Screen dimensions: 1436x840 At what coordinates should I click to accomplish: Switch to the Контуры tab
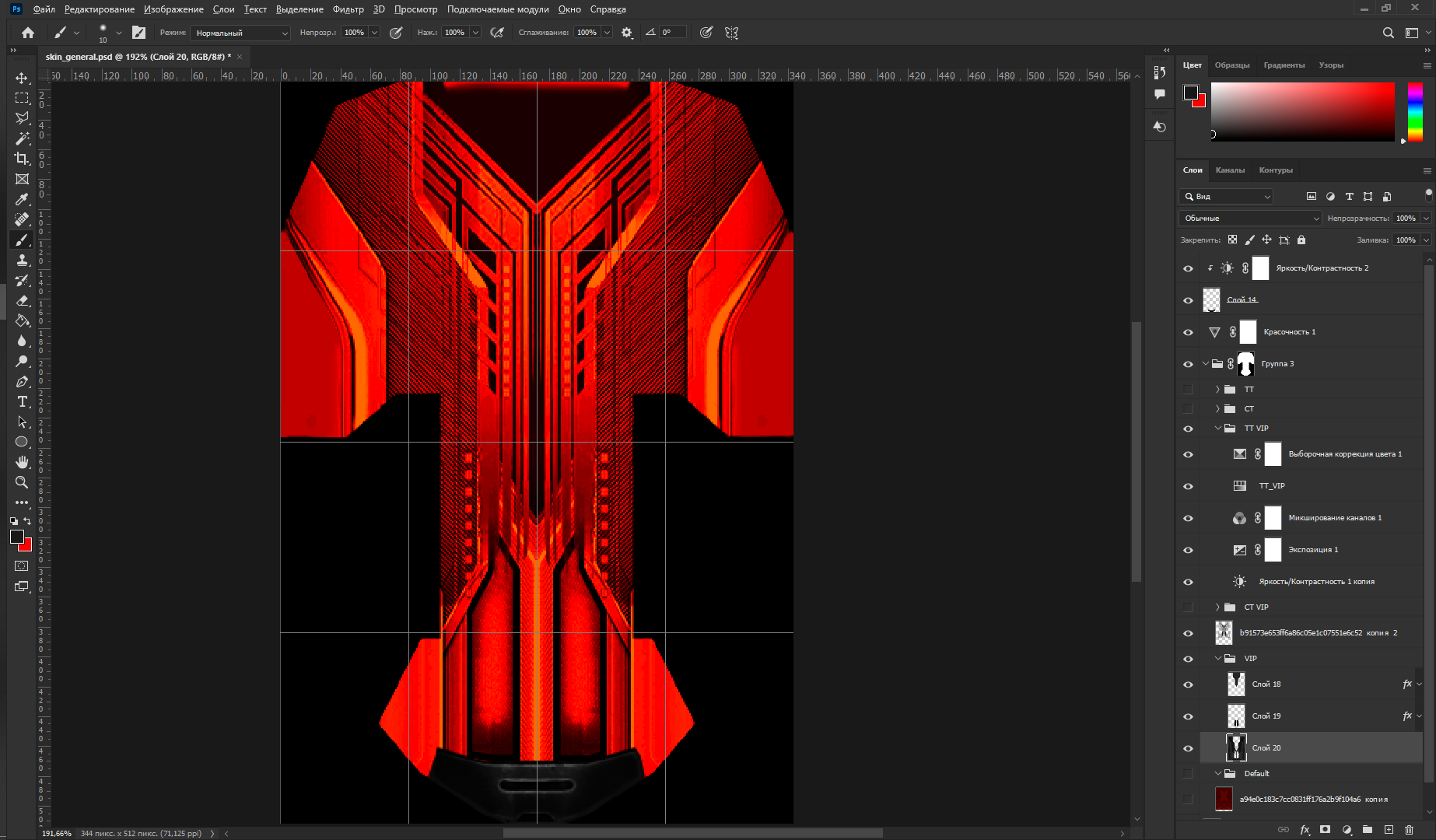click(x=1276, y=170)
